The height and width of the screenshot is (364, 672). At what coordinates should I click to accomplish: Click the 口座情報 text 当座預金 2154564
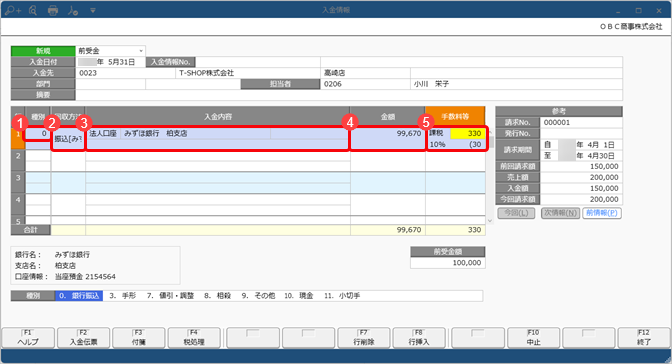pyautogui.click(x=85, y=277)
